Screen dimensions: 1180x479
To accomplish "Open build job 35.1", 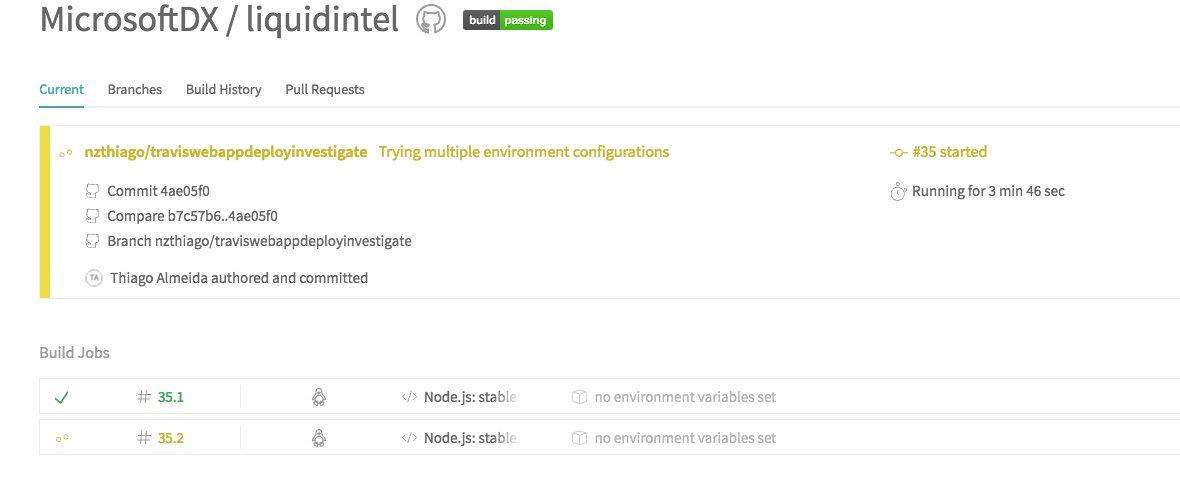I will click(x=171, y=397).
